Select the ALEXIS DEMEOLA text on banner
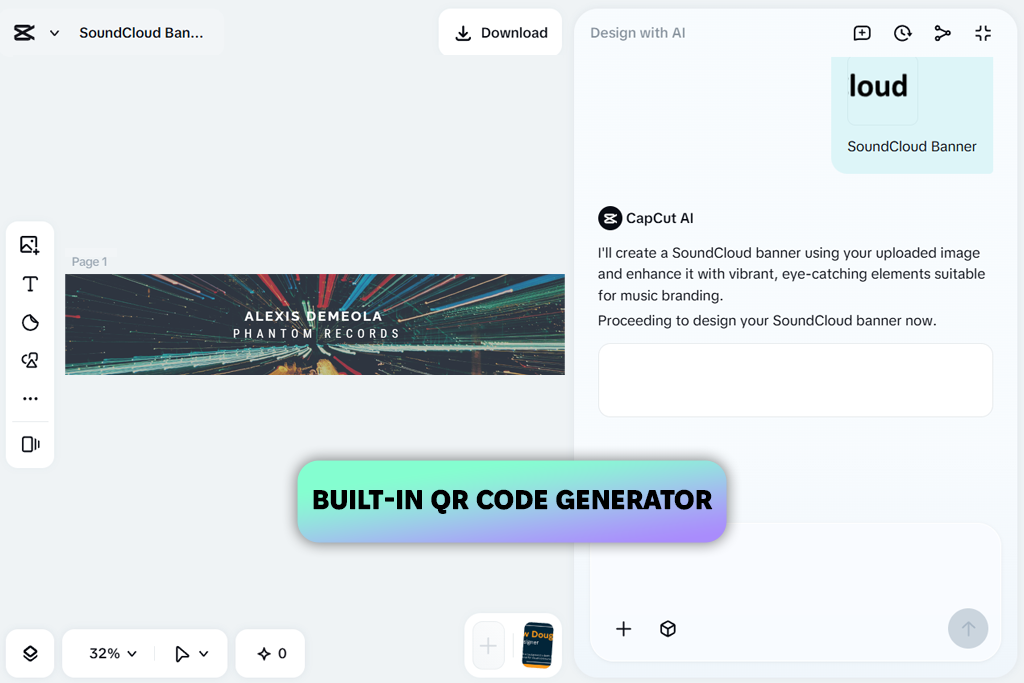 click(x=313, y=316)
